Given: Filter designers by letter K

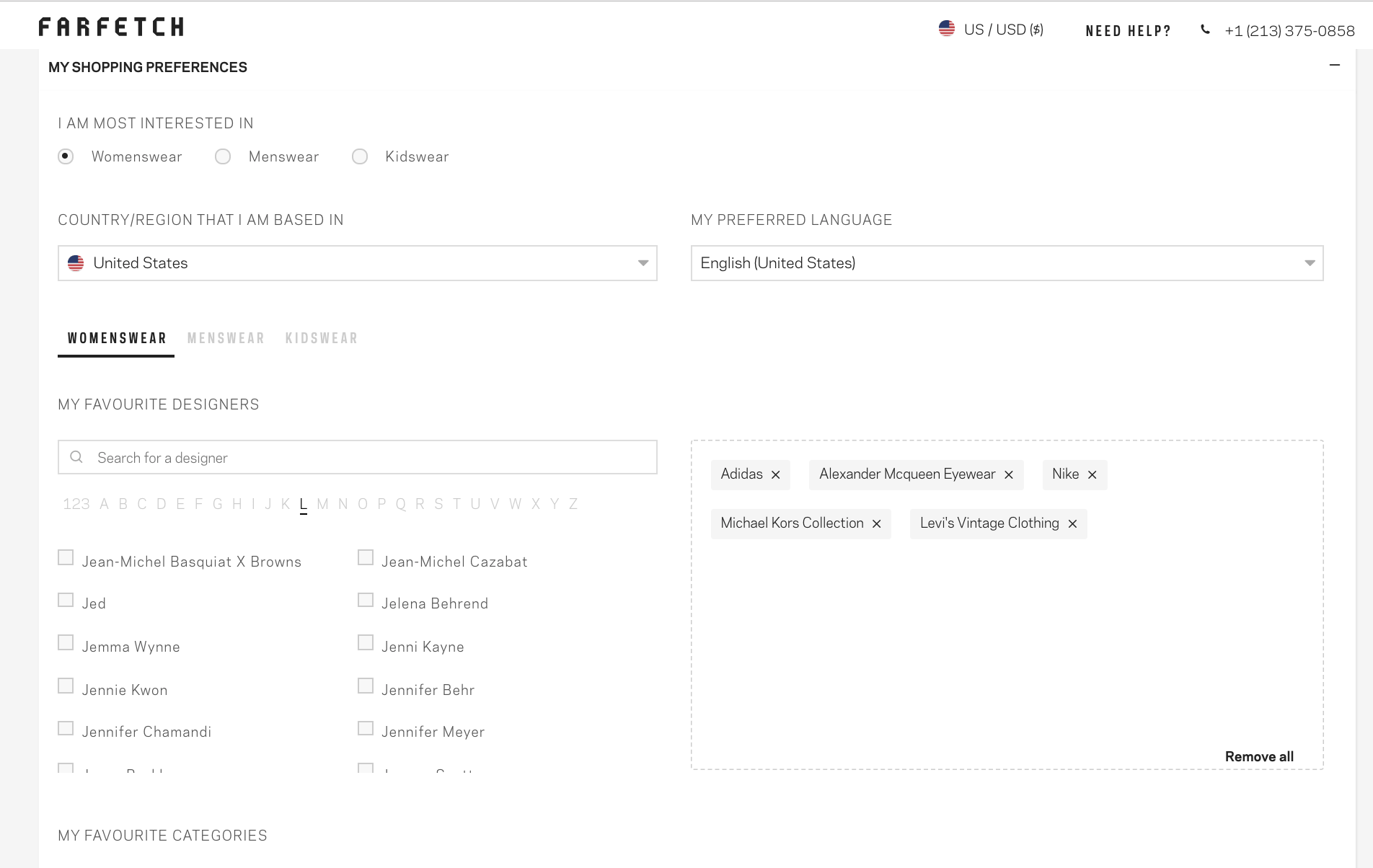Looking at the screenshot, I should tap(286, 504).
